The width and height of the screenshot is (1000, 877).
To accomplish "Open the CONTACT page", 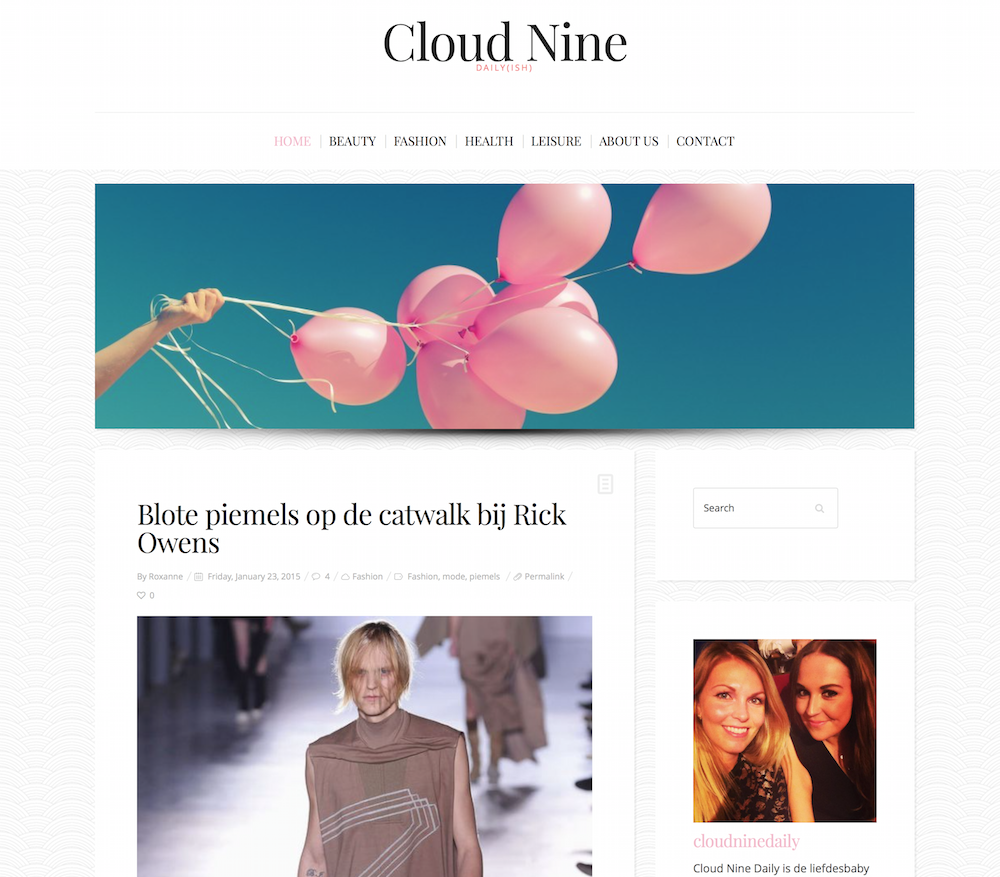I will click(705, 141).
